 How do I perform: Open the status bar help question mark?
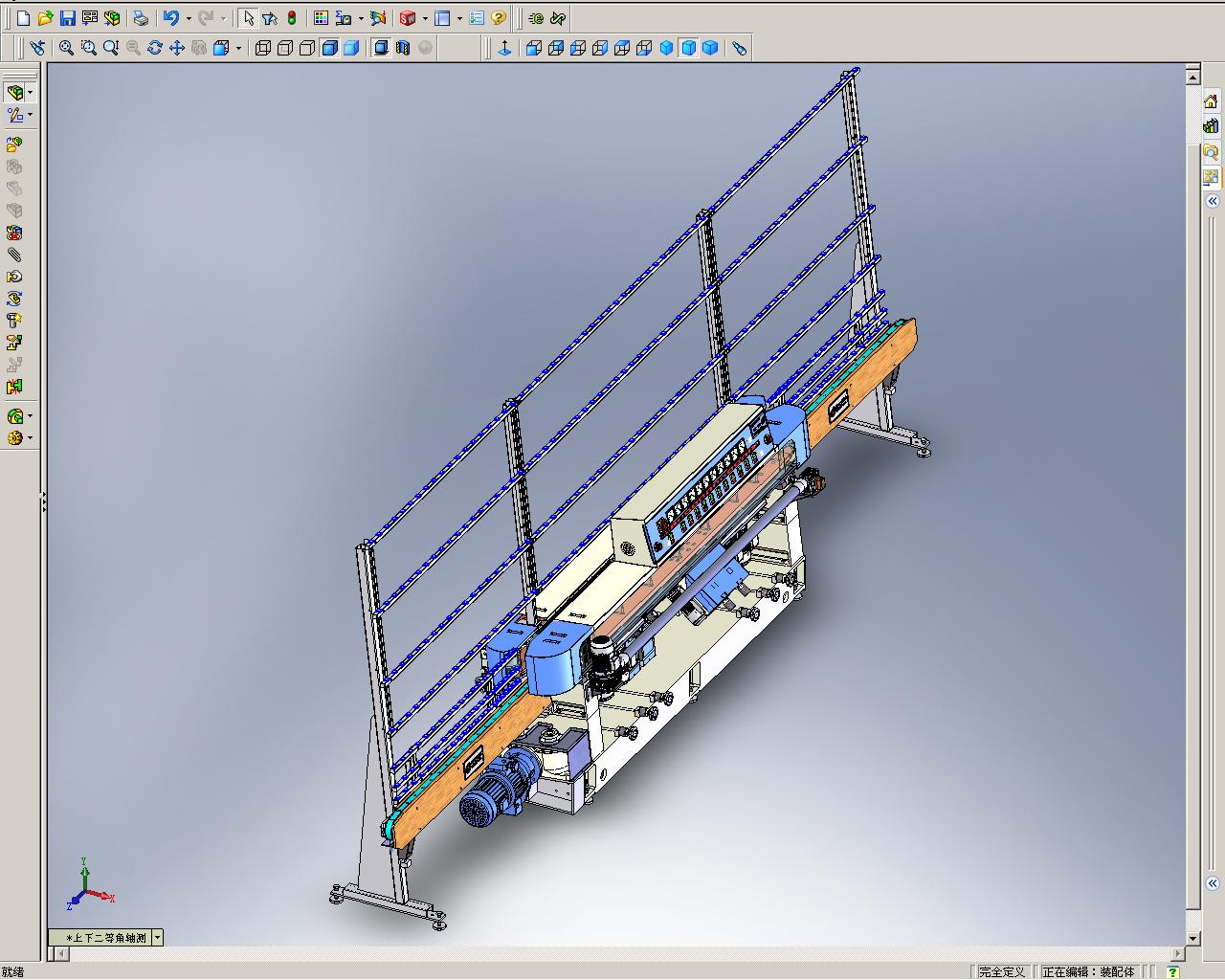[1174, 972]
